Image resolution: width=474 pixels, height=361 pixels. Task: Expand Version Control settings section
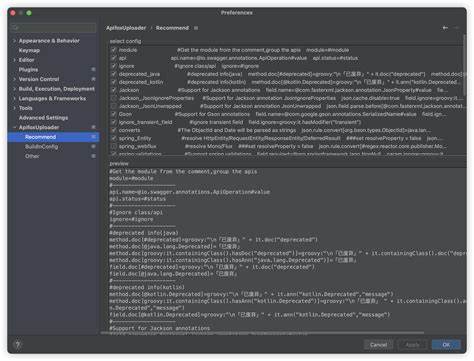click(14, 79)
